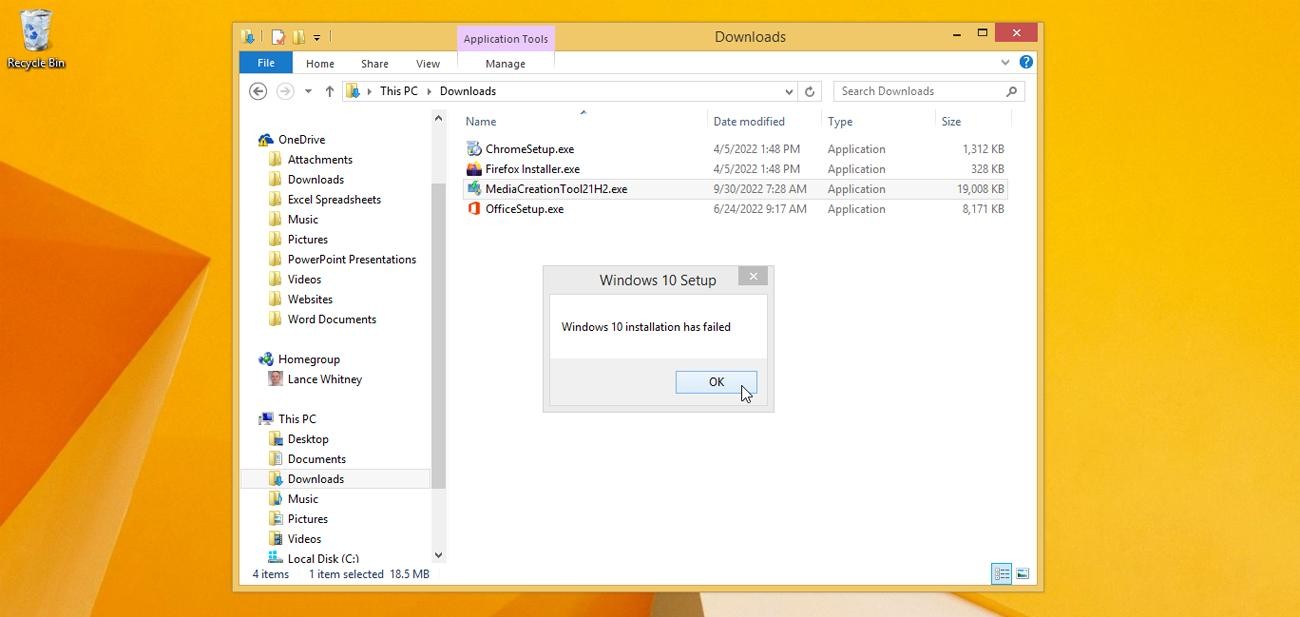Image resolution: width=1300 pixels, height=617 pixels.
Task: Open Music under This PC
Action: pyautogui.click(x=303, y=499)
